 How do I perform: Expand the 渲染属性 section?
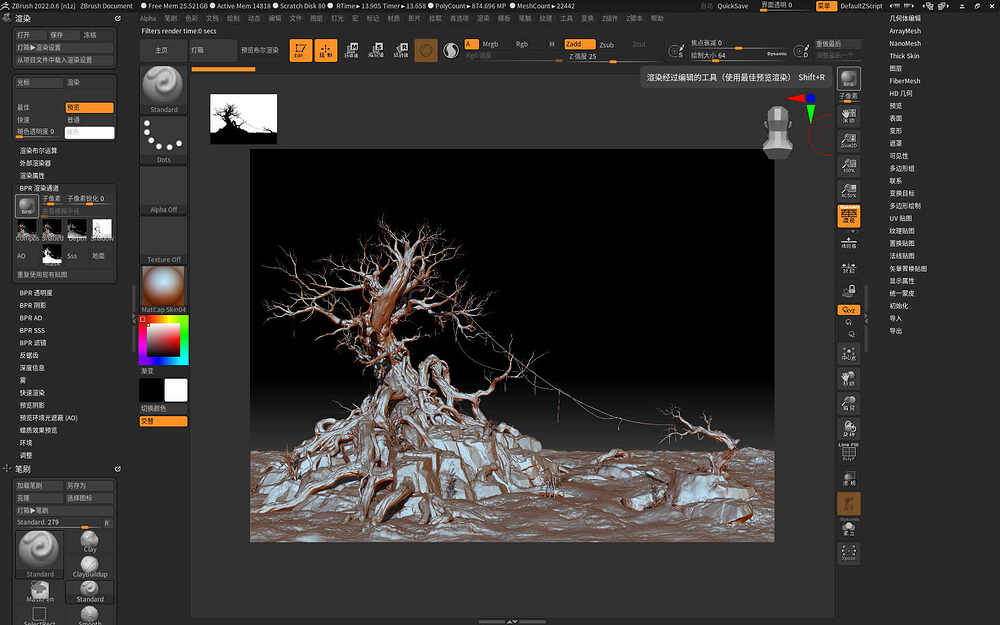(31, 175)
